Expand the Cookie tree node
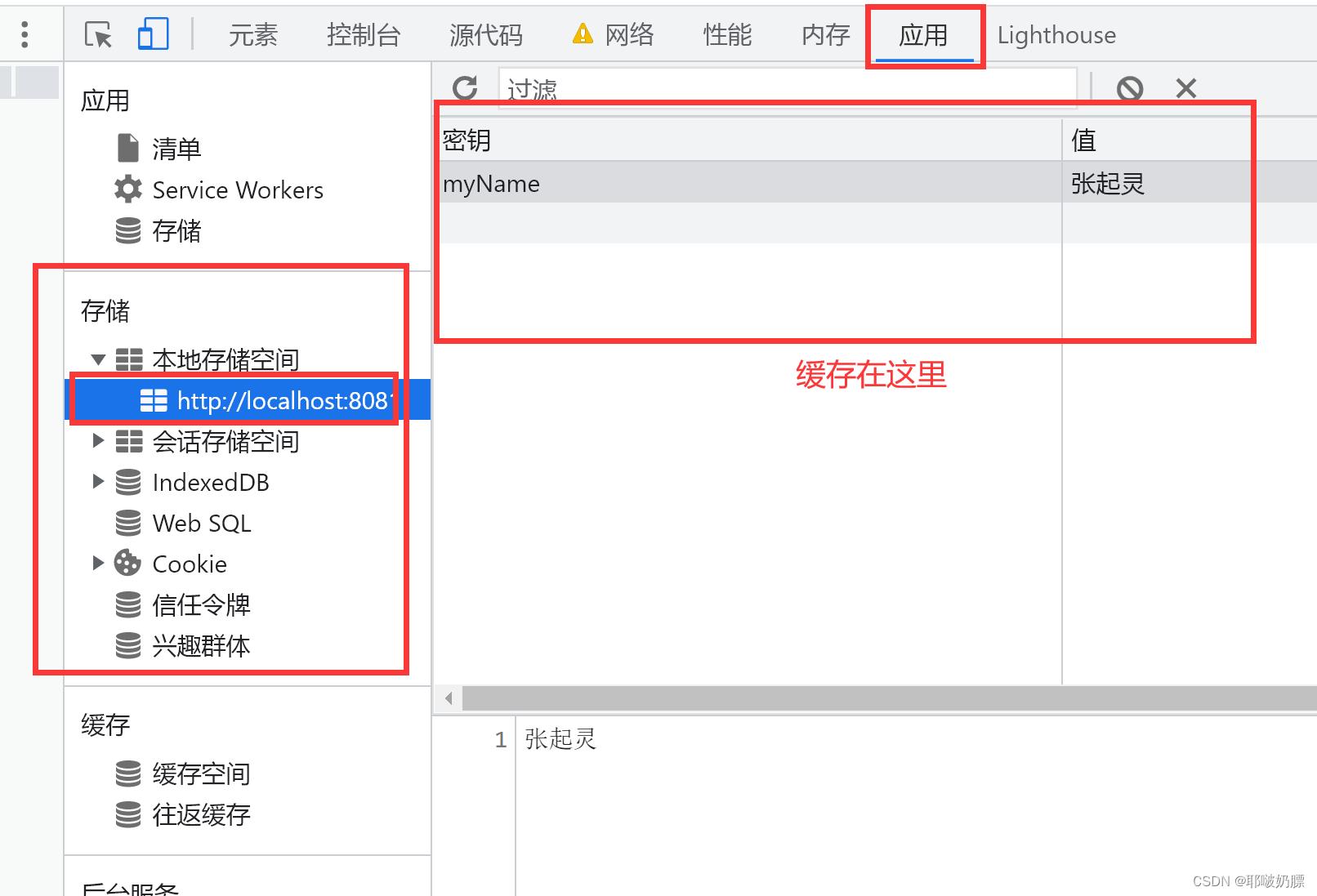The height and width of the screenshot is (896, 1317). pyautogui.click(x=98, y=563)
